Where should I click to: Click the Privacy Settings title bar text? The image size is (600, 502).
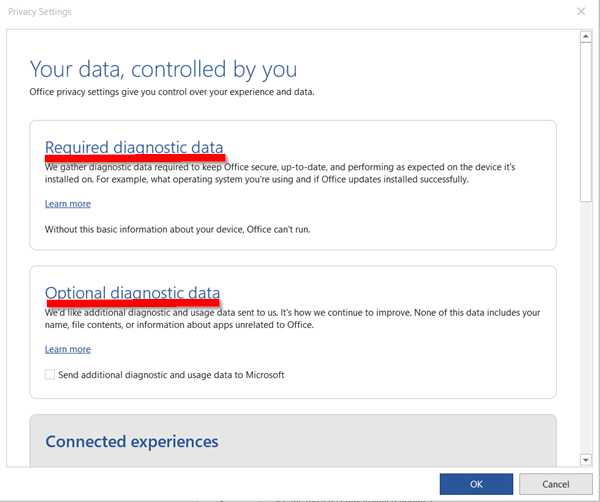(40, 11)
